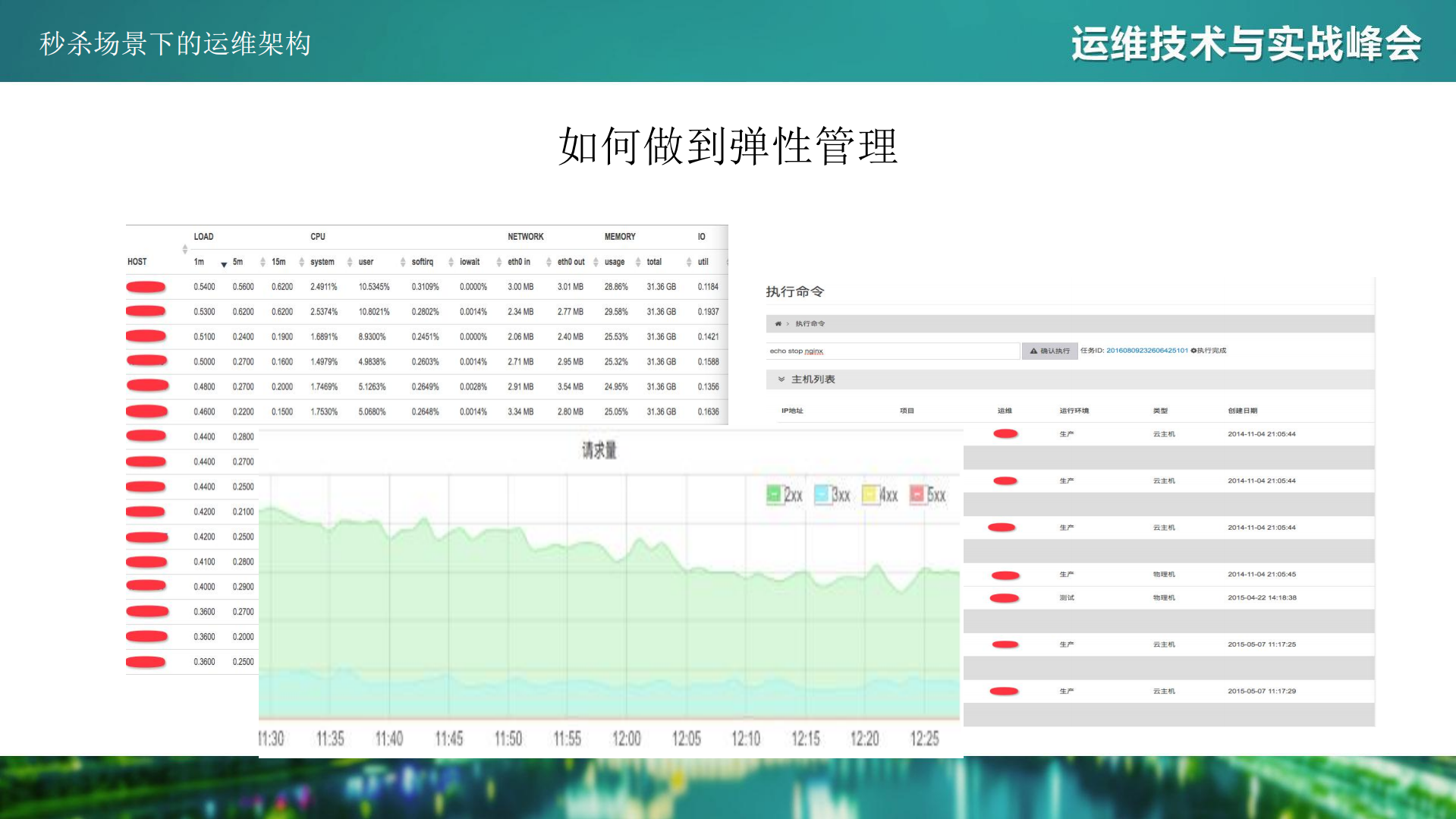Click the gear icon beside 执行完成 status
The image size is (1456, 819).
(x=1193, y=351)
